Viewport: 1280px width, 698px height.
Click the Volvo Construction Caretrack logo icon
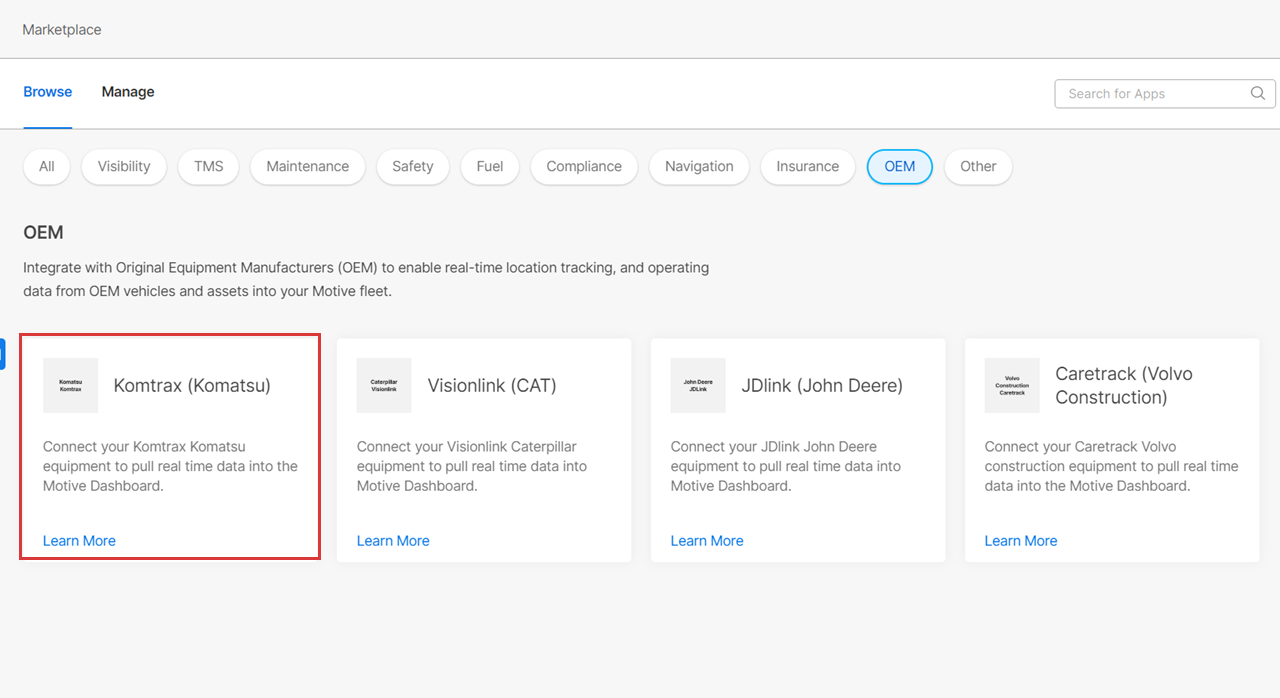point(1012,385)
